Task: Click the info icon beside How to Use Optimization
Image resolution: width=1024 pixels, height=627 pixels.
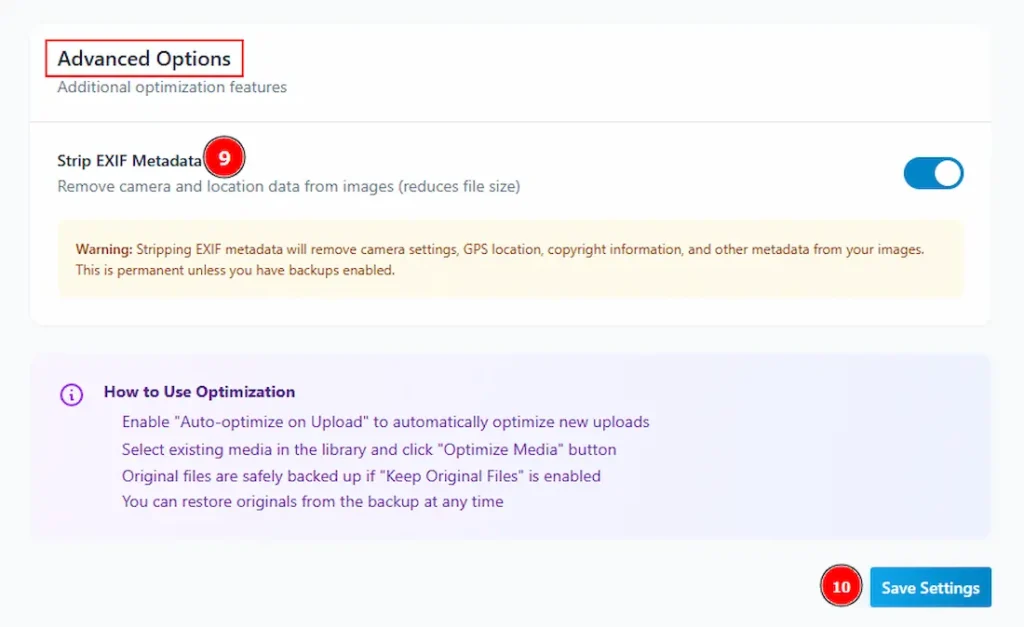Action: [71, 394]
